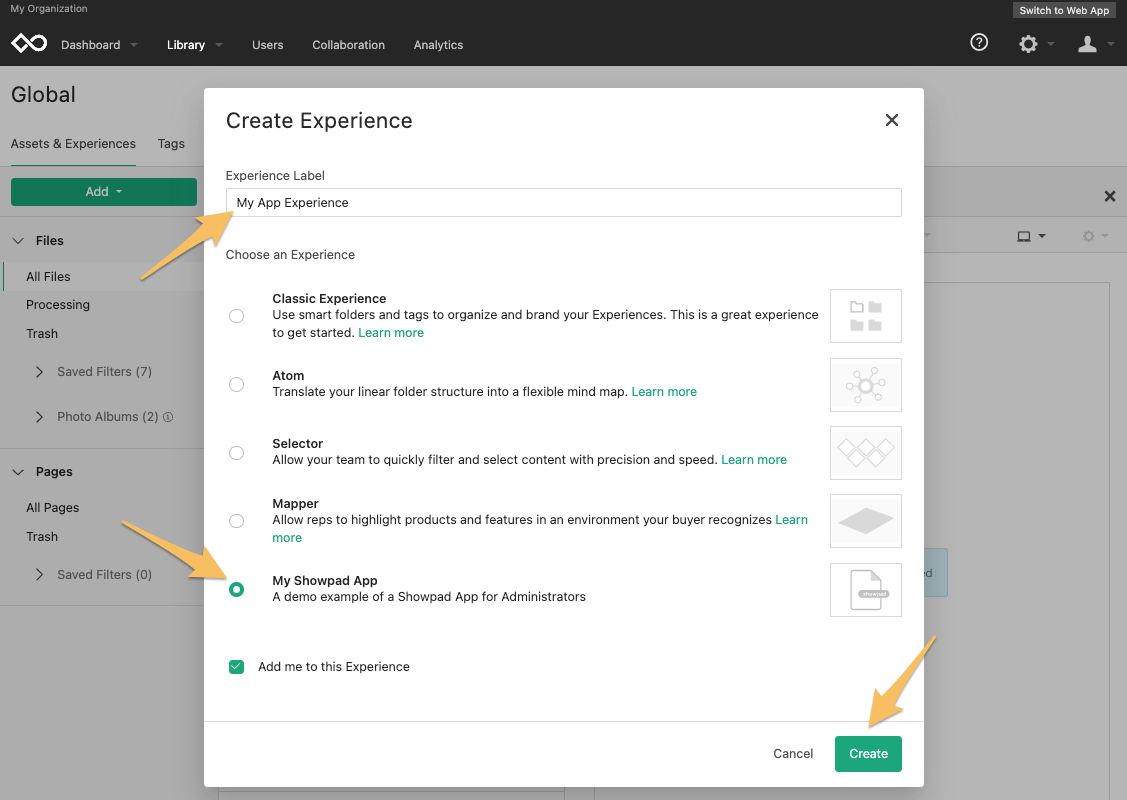This screenshot has height=800, width=1127.
Task: Open Learn more link for Atom
Action: pos(664,392)
